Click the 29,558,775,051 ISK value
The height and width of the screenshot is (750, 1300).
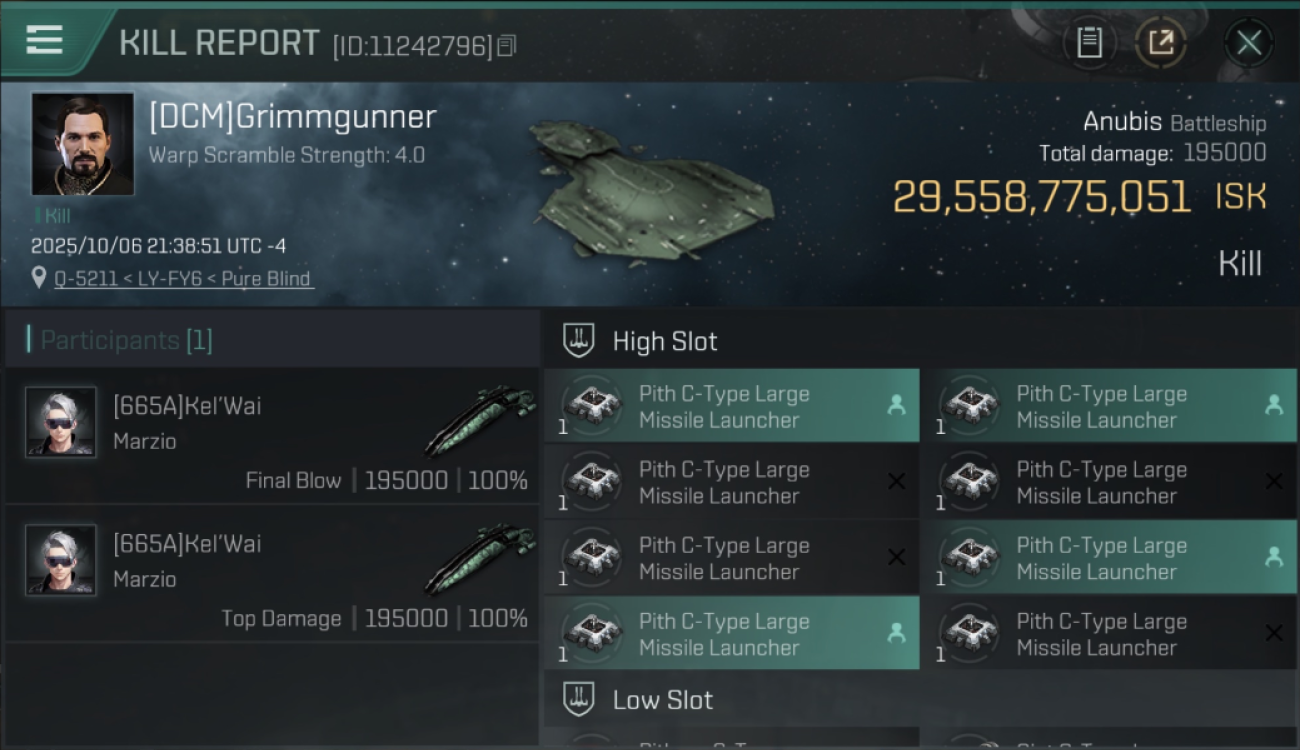point(1041,197)
